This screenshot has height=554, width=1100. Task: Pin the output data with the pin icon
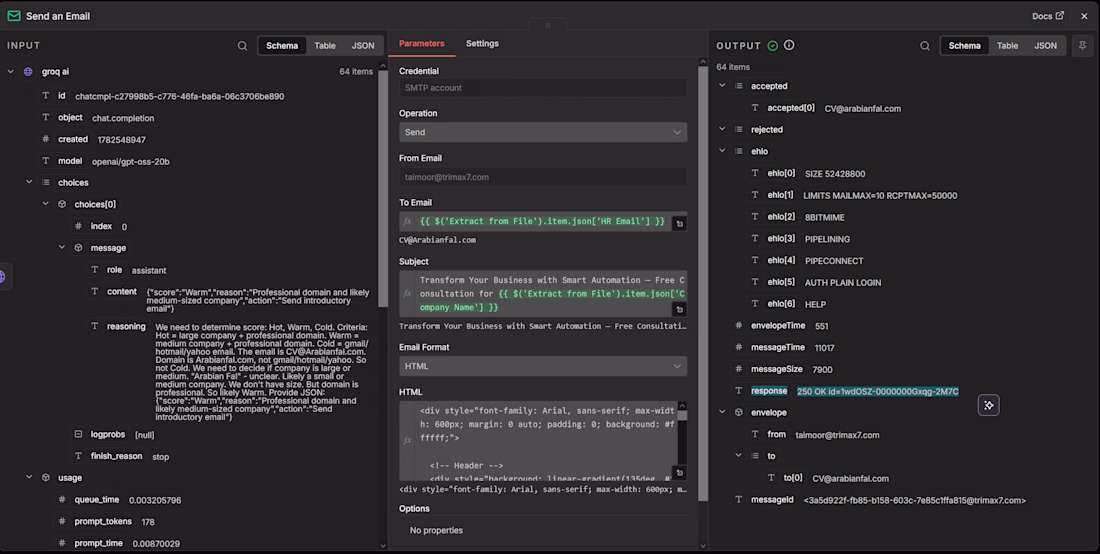(1082, 46)
